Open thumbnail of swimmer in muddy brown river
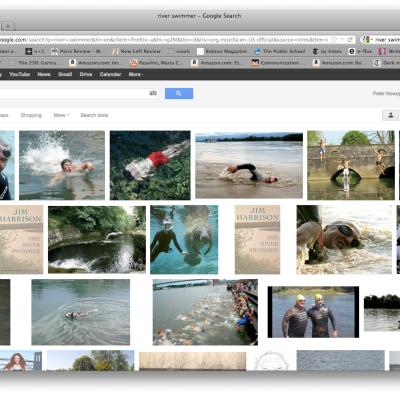The width and height of the screenshot is (400, 394). 249,165
